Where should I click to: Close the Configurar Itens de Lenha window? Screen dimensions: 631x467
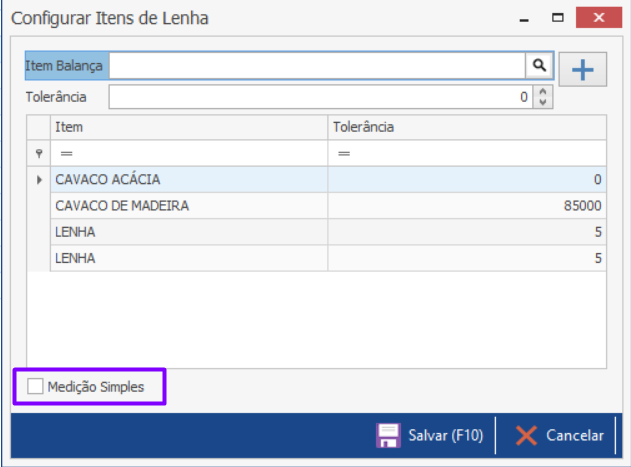599,18
